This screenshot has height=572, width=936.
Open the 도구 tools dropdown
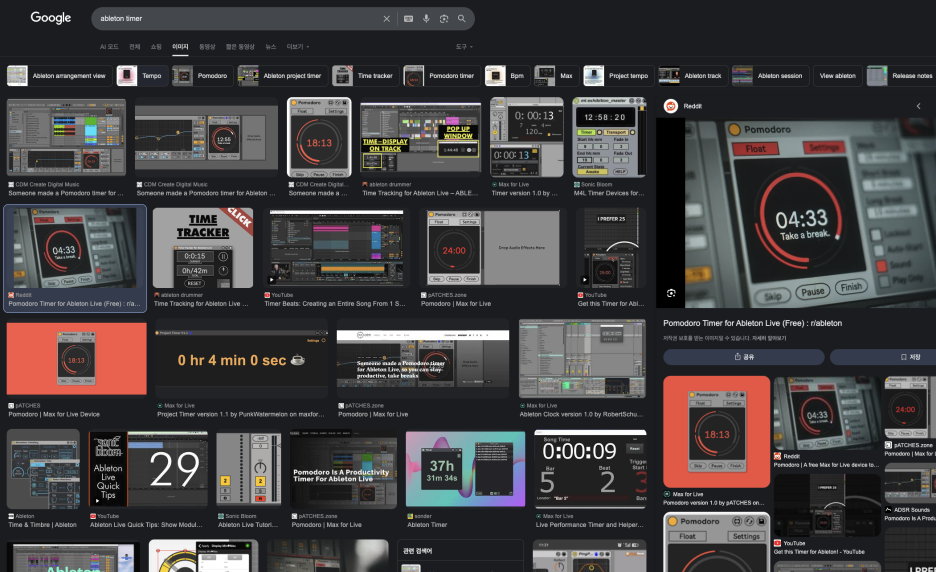464,47
